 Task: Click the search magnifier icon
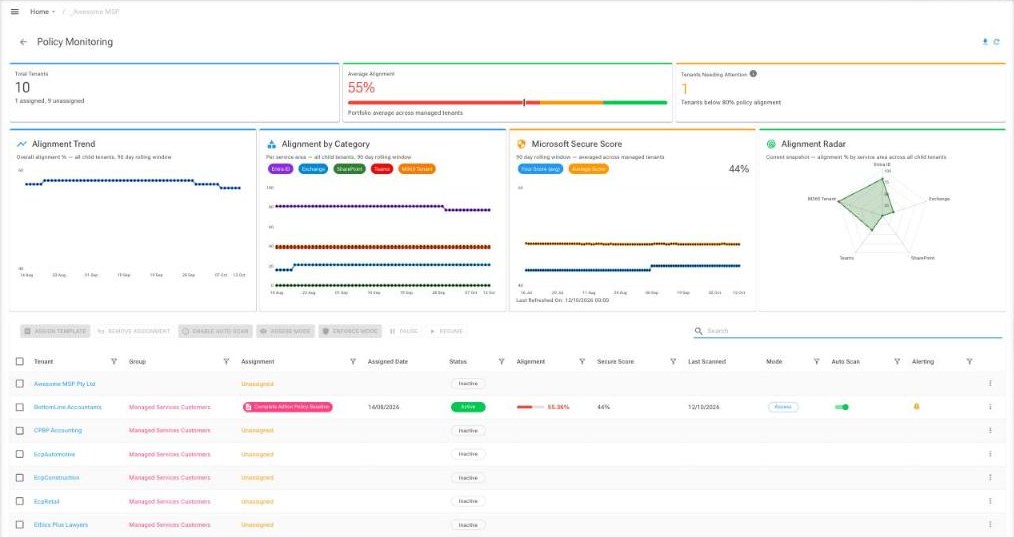coord(698,331)
